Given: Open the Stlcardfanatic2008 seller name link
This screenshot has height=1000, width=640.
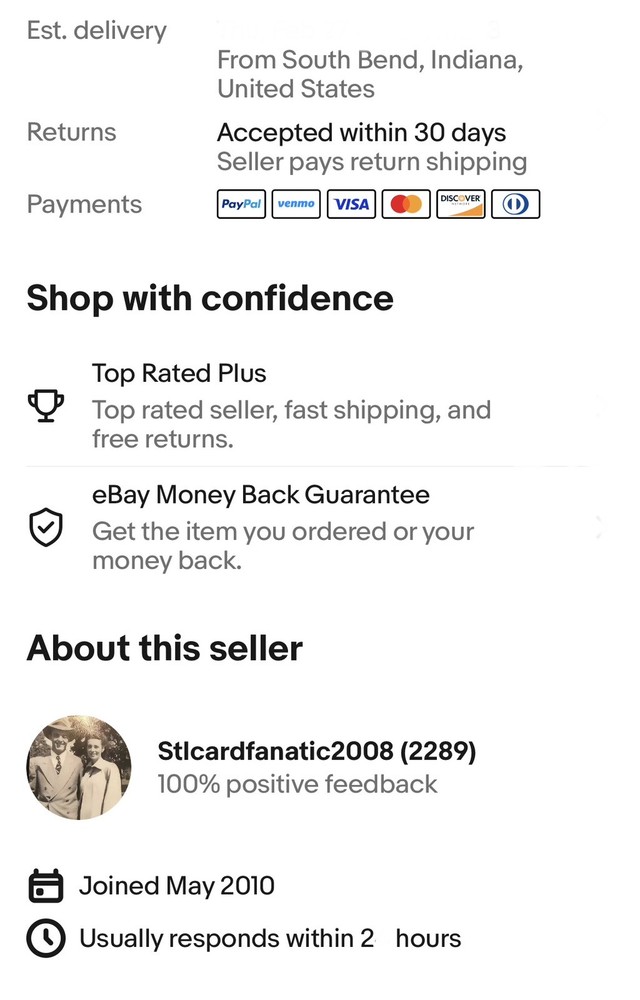Looking at the screenshot, I should coord(316,752).
